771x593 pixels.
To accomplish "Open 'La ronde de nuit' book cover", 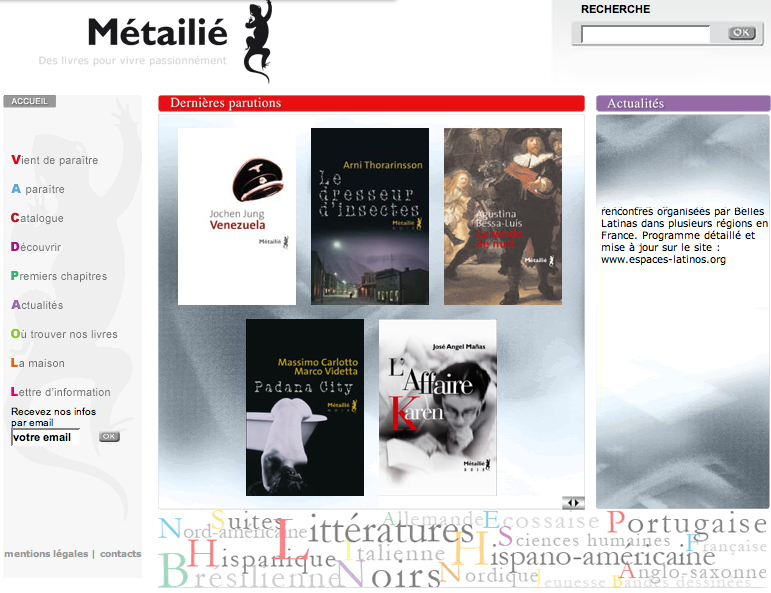I will coord(503,216).
